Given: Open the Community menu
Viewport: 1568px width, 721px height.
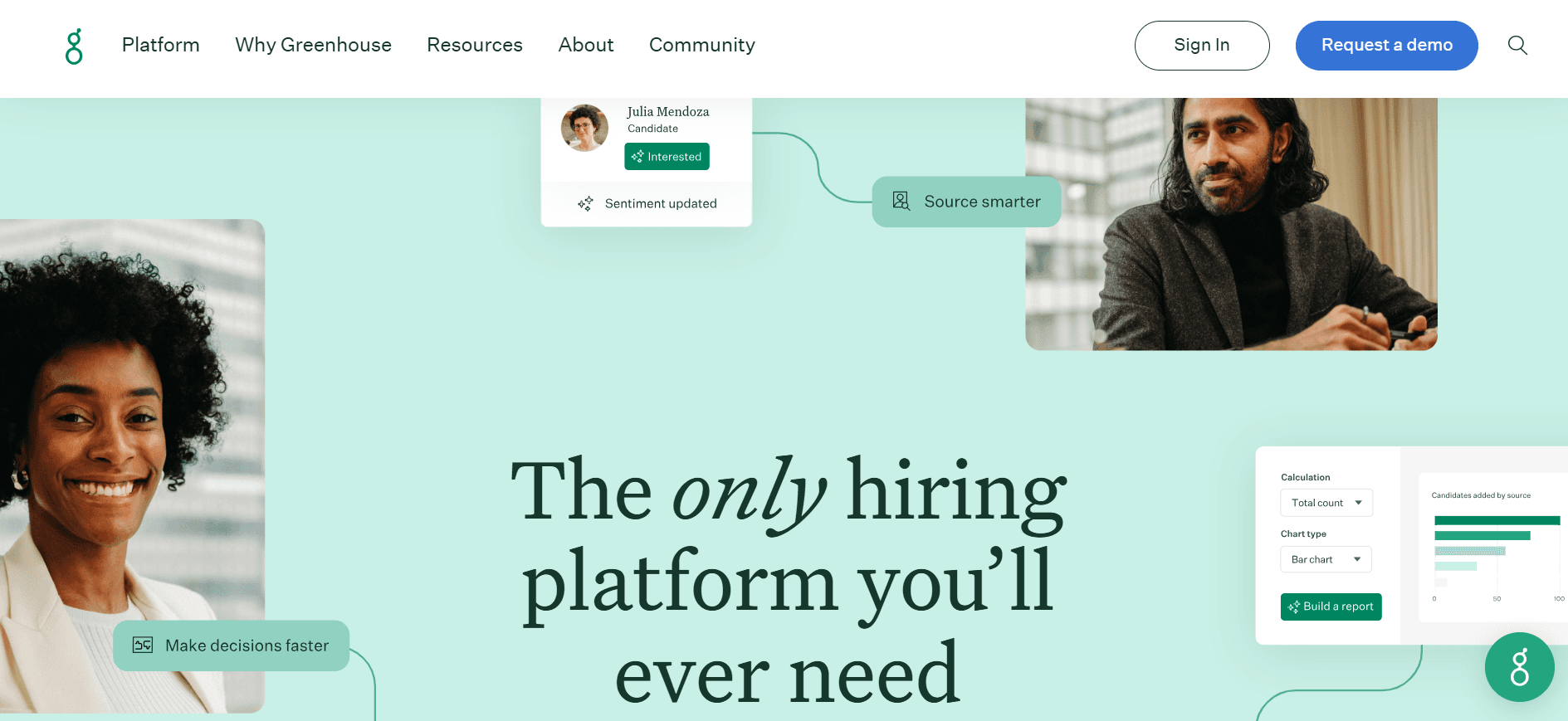Looking at the screenshot, I should tap(702, 45).
